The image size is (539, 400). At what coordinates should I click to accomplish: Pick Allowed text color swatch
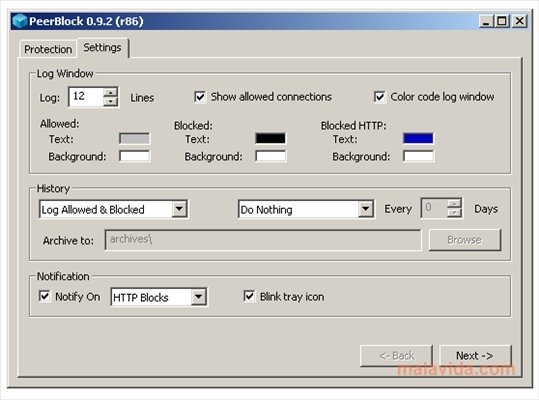(x=134, y=139)
